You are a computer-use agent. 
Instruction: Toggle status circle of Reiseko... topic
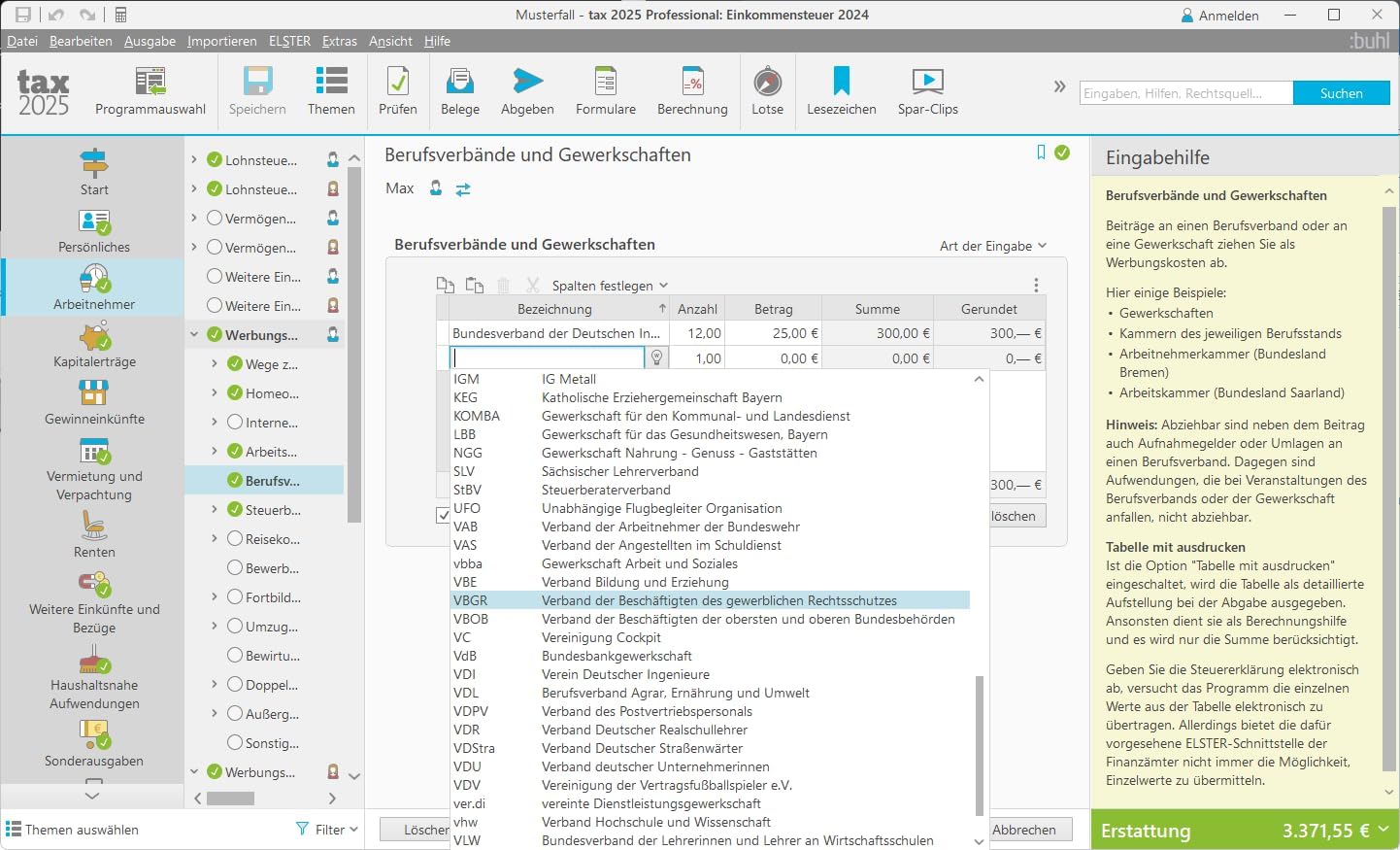click(x=235, y=538)
